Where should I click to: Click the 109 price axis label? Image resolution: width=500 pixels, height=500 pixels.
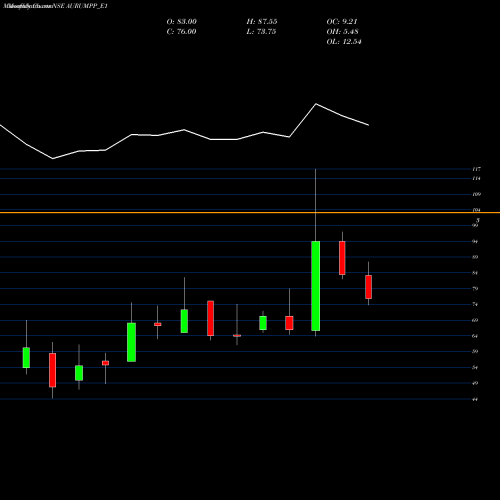[x=477, y=194]
